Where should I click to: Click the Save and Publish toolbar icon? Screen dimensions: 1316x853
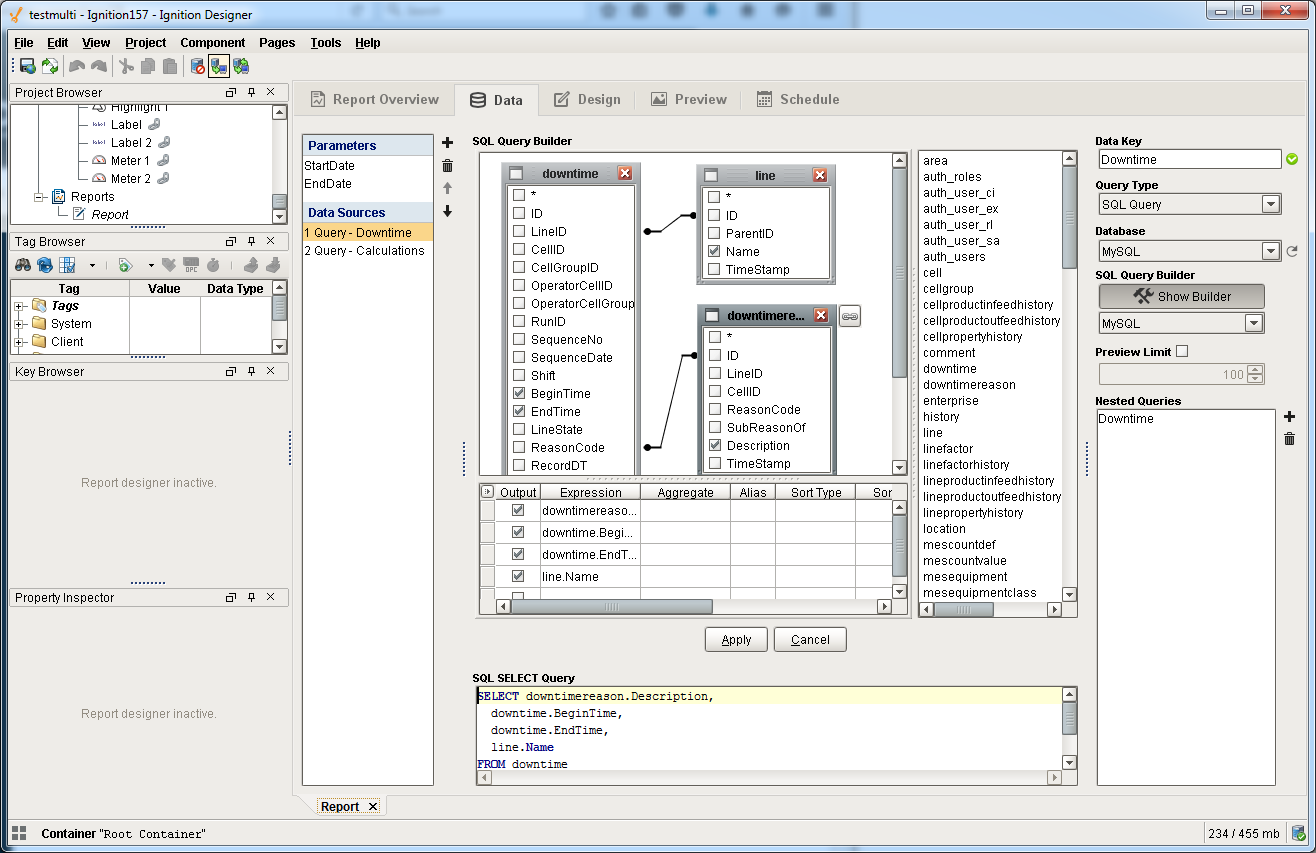[28, 67]
